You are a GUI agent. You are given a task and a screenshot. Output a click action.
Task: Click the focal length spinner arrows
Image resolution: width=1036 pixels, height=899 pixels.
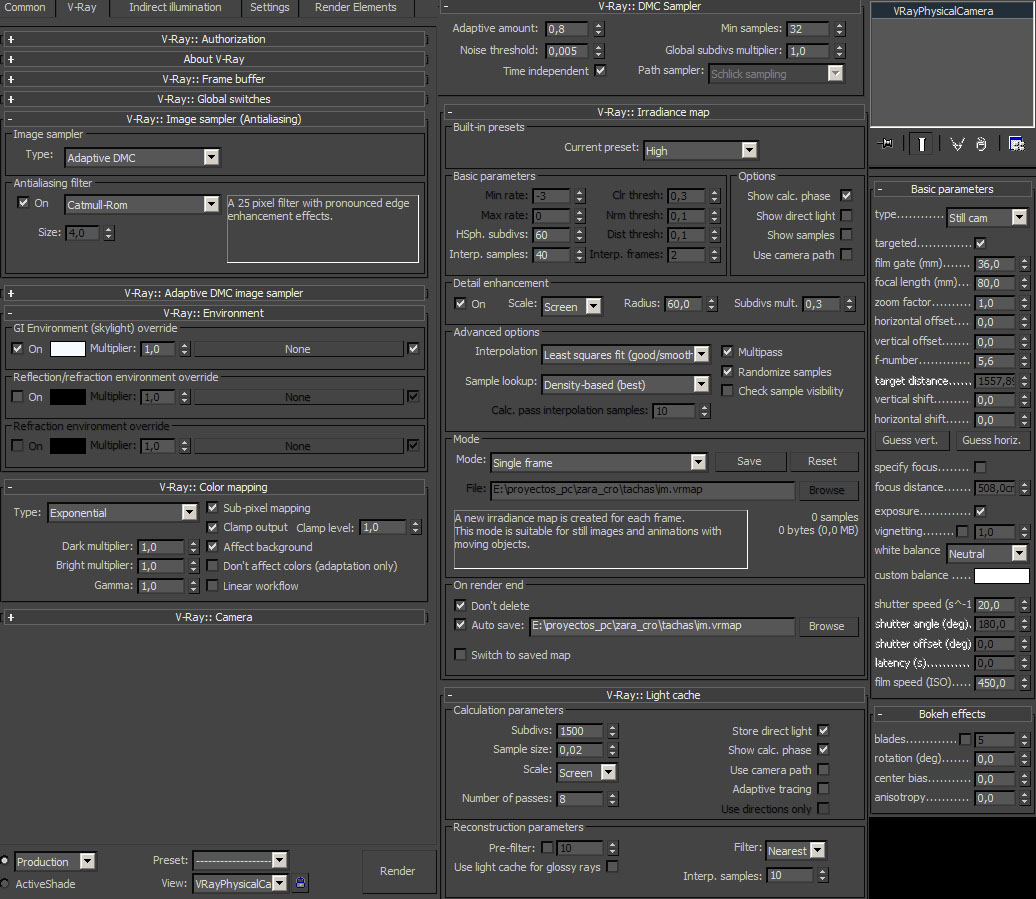click(1024, 283)
